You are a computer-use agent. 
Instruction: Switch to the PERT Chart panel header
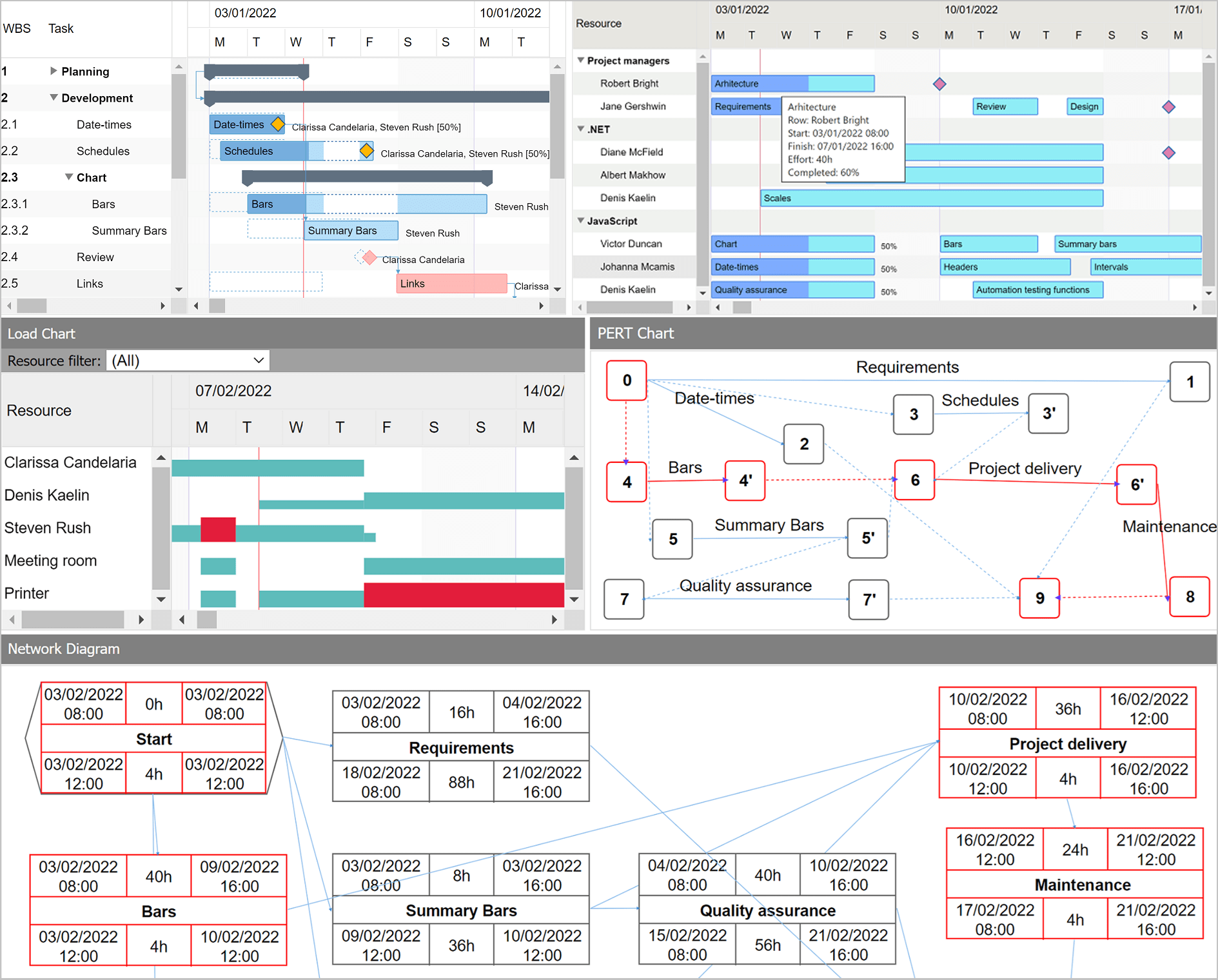[x=637, y=333]
